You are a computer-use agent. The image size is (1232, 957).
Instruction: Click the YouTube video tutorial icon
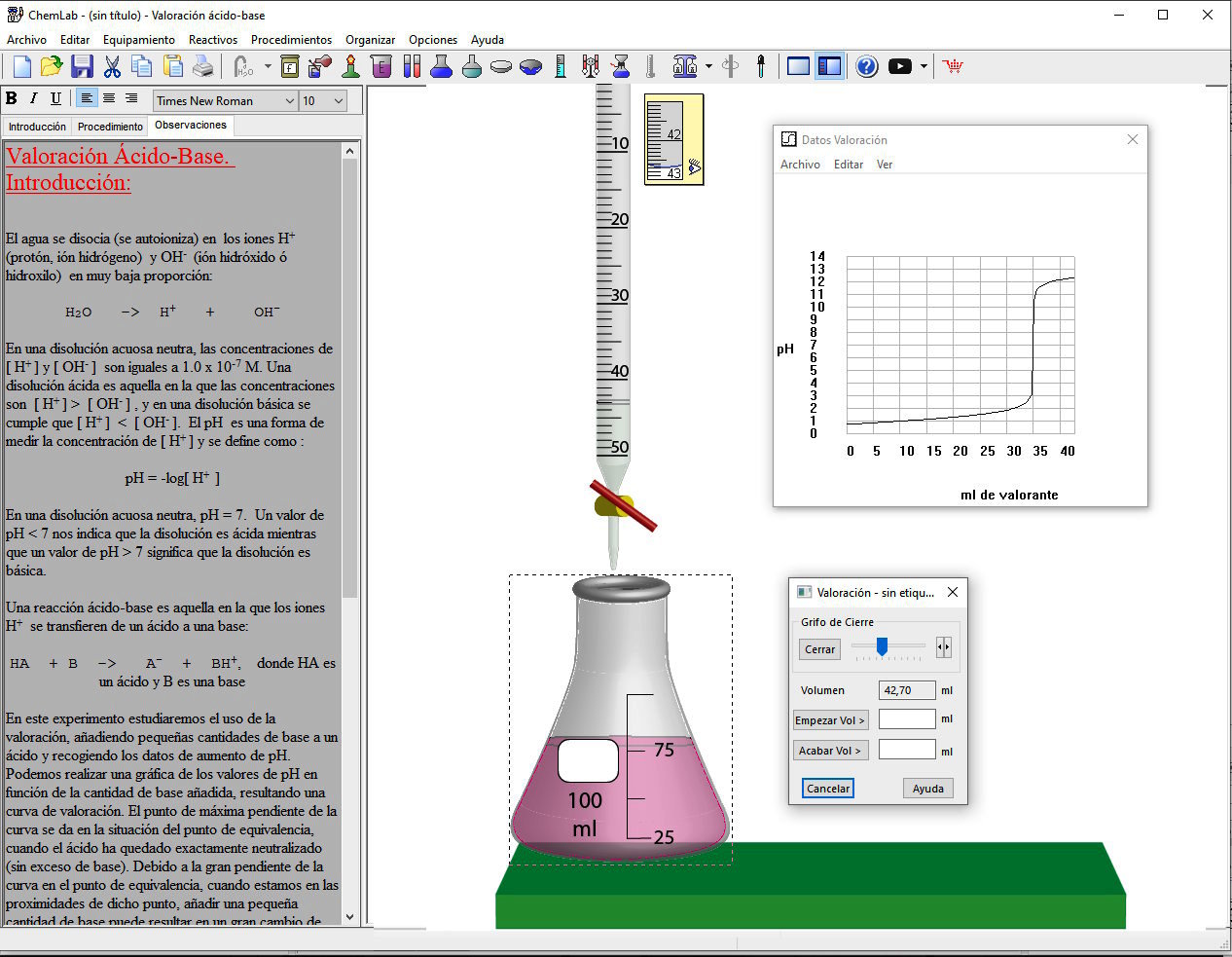(900, 66)
